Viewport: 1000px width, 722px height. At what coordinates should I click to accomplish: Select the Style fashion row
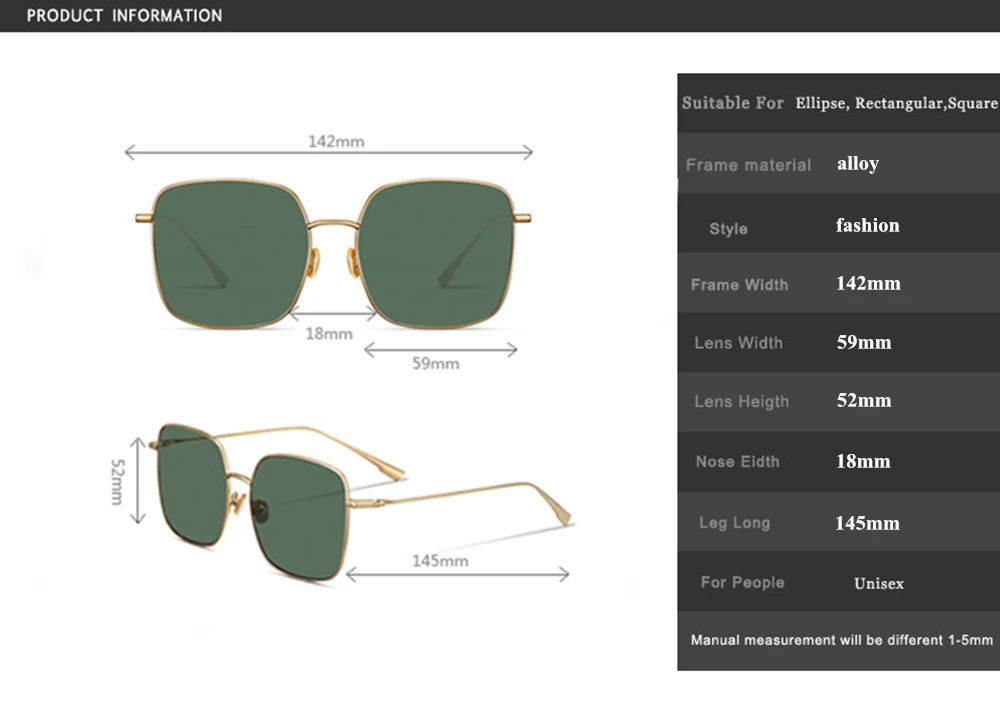(x=839, y=223)
